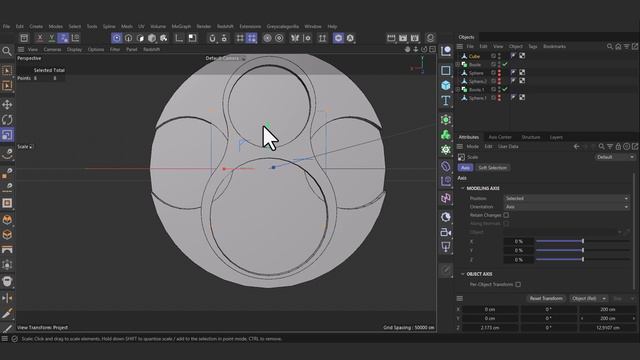
Task: Collapse the OBJECT AXIS section
Action: (x=462, y=274)
